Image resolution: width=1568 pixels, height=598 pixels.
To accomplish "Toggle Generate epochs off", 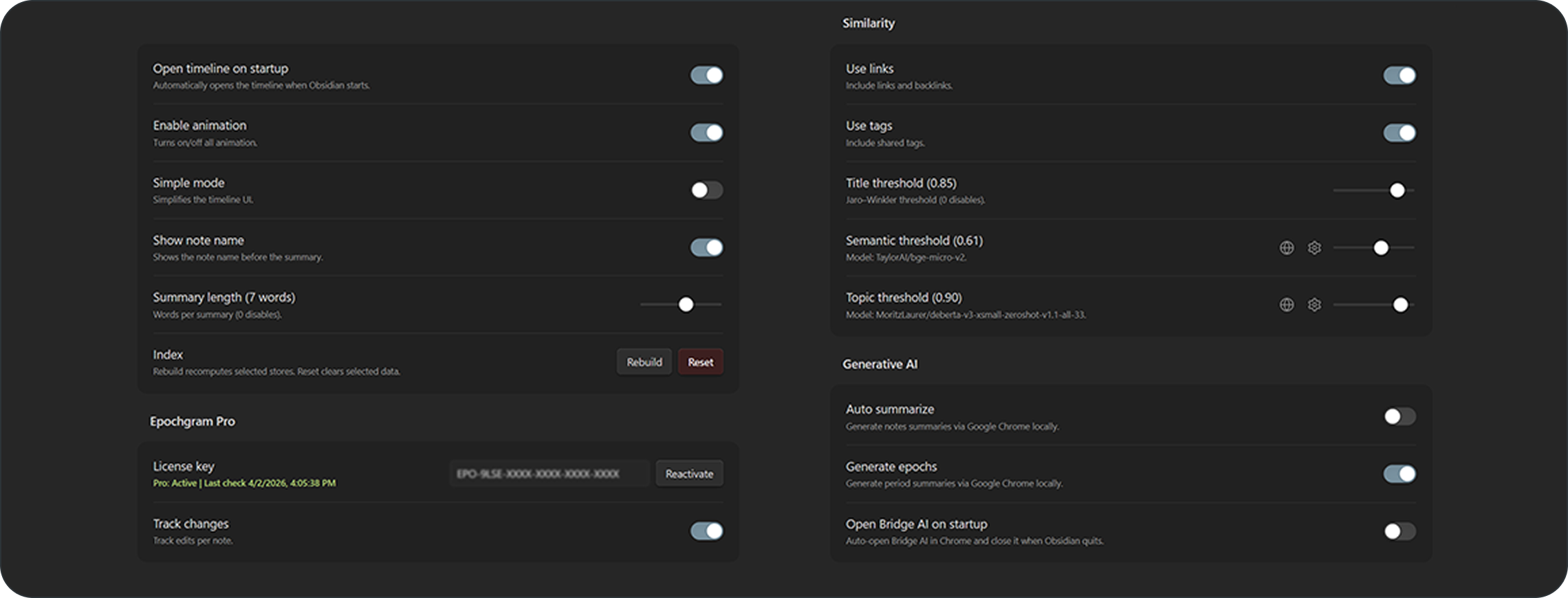I will point(1399,474).
